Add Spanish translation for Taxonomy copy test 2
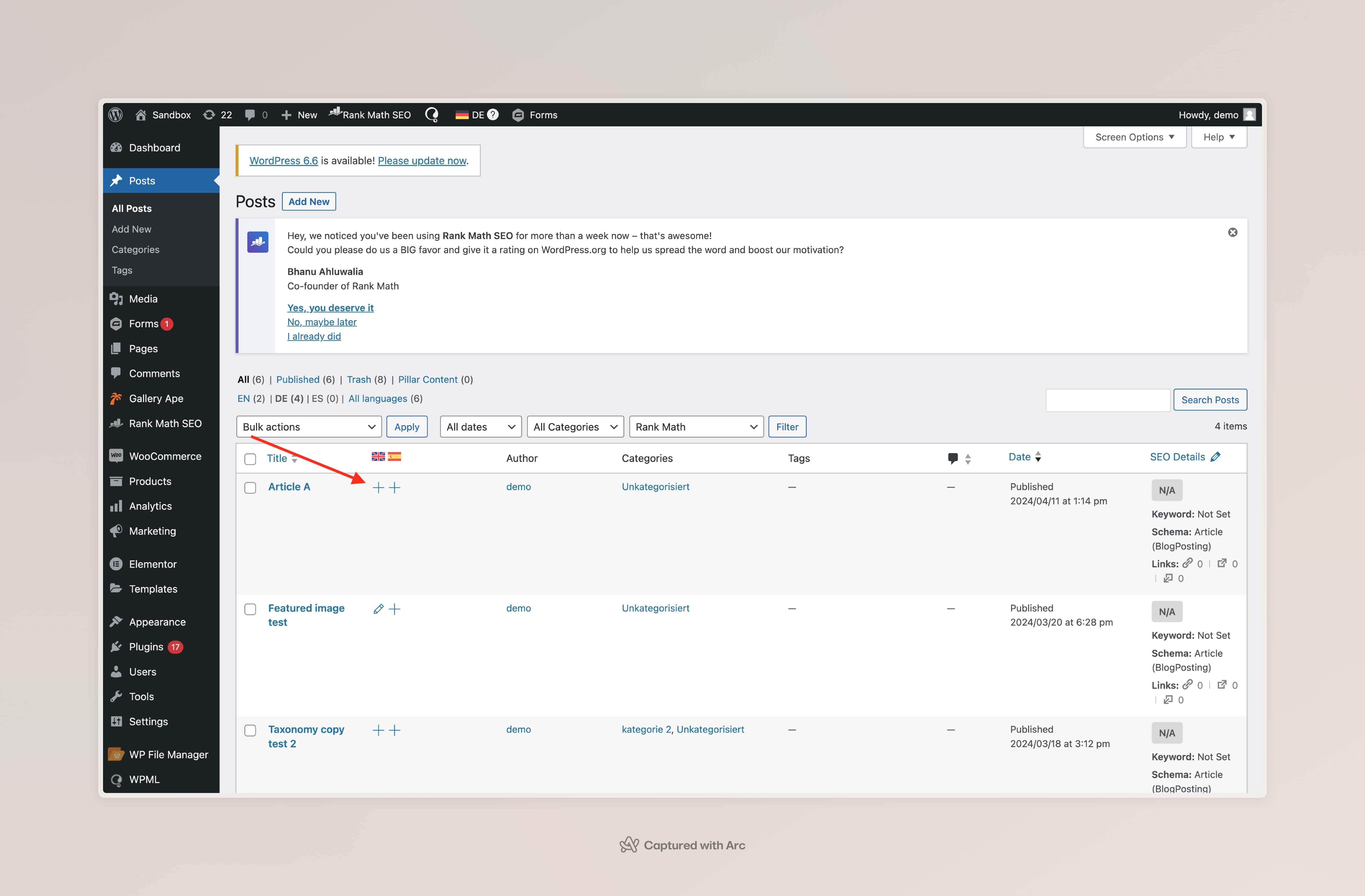 point(395,730)
